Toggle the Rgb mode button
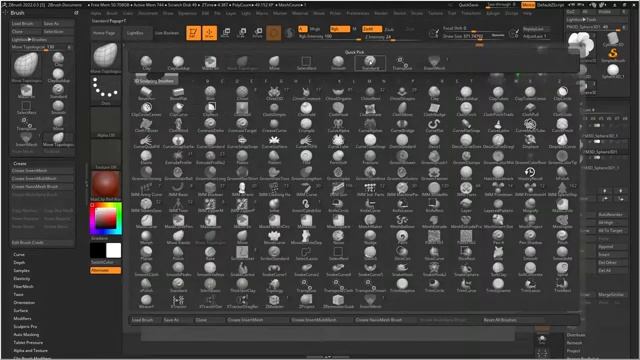Viewport: 640px width, 360px height. point(340,29)
